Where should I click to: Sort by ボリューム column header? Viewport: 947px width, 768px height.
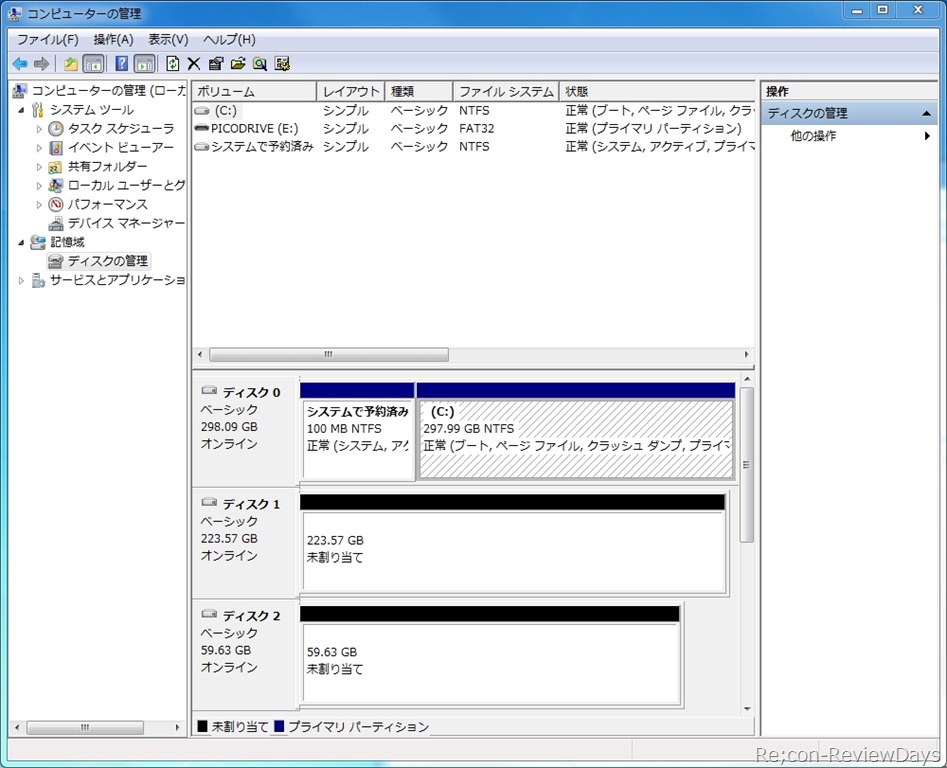pyautogui.click(x=254, y=92)
